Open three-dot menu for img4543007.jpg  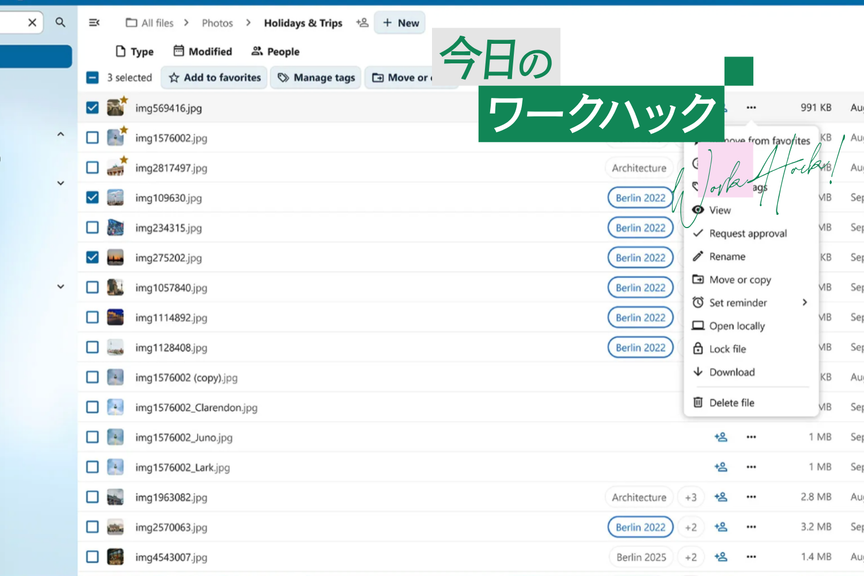(751, 557)
